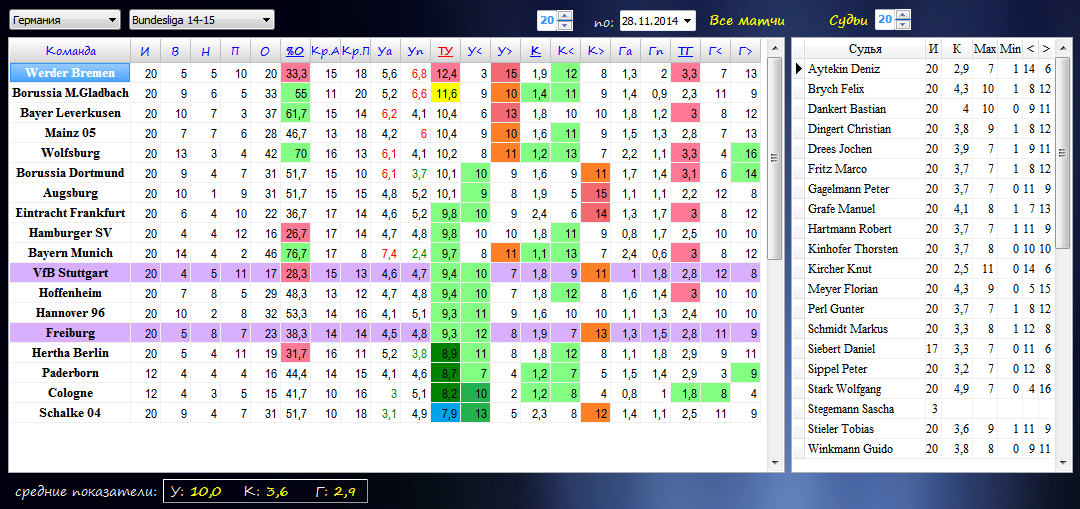Screen dimensions: 1080x509
Task: Select the Bayern Munich team
Action: tap(70, 253)
